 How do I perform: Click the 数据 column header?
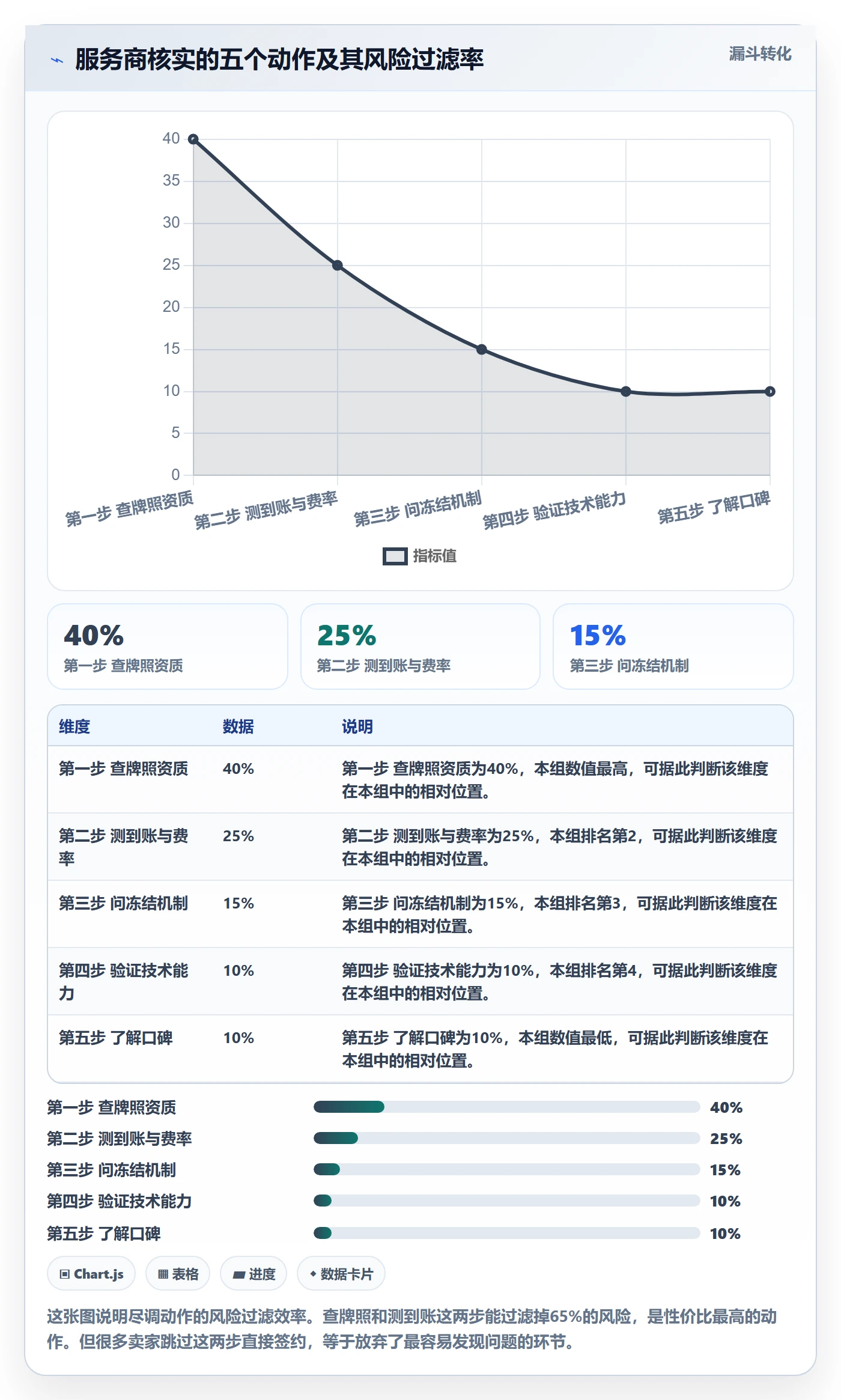pos(238,726)
